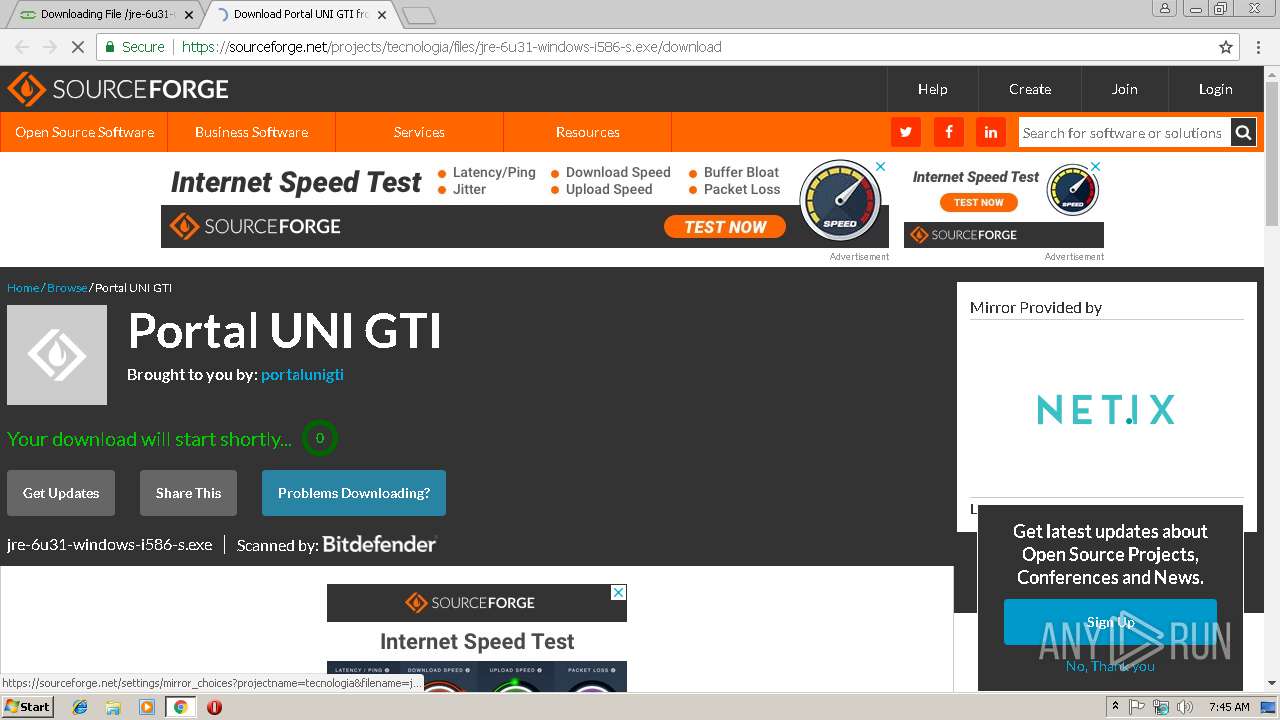Open a new browser tab
The width and height of the screenshot is (1280, 720).
click(418, 15)
